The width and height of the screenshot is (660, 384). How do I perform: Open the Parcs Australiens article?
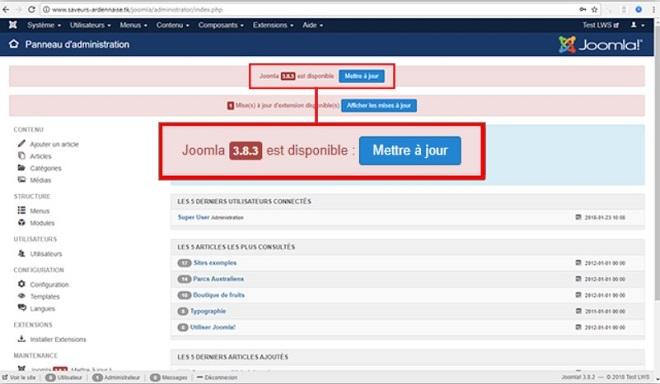[218, 279]
